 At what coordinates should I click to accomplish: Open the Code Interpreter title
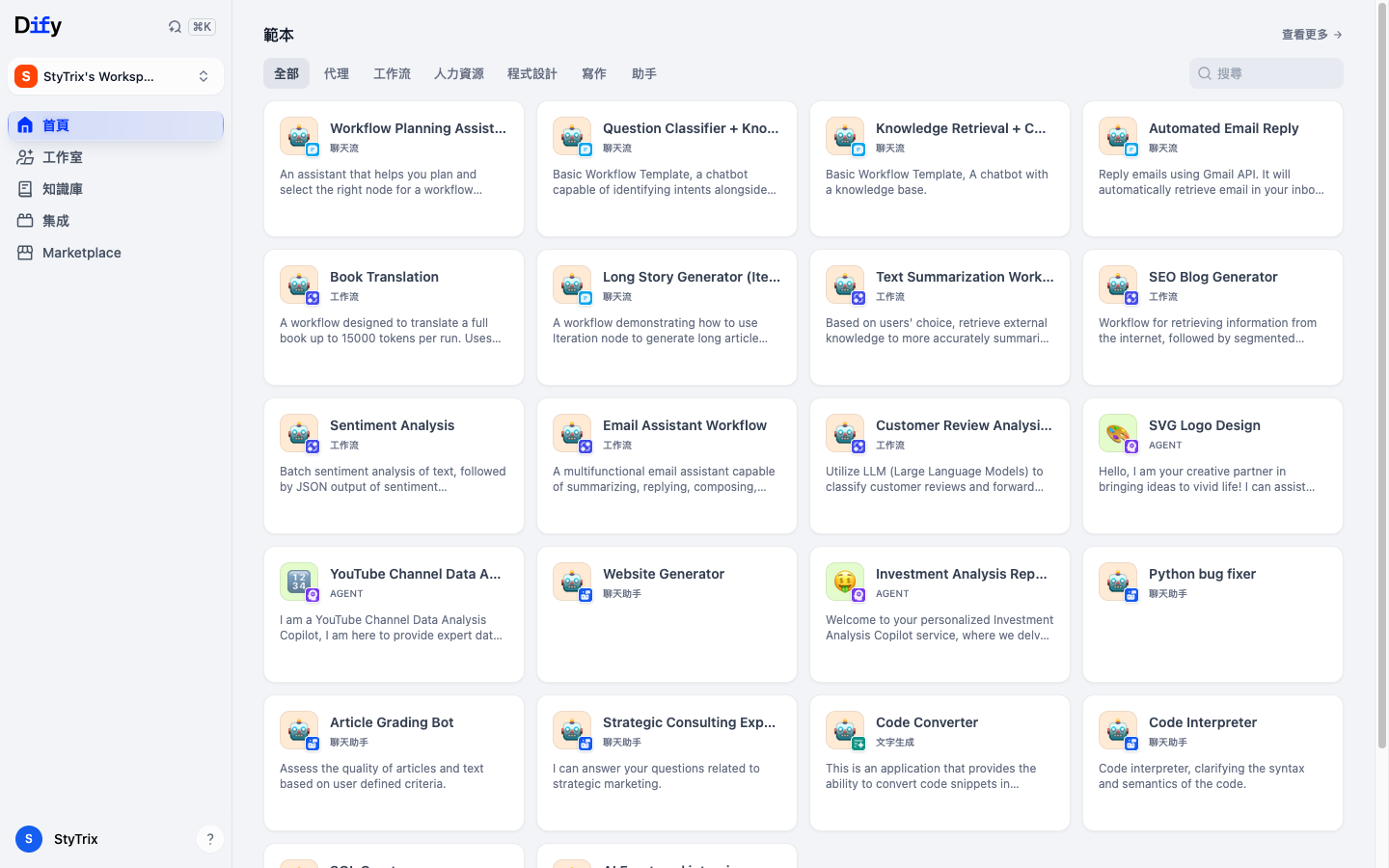(x=1203, y=722)
